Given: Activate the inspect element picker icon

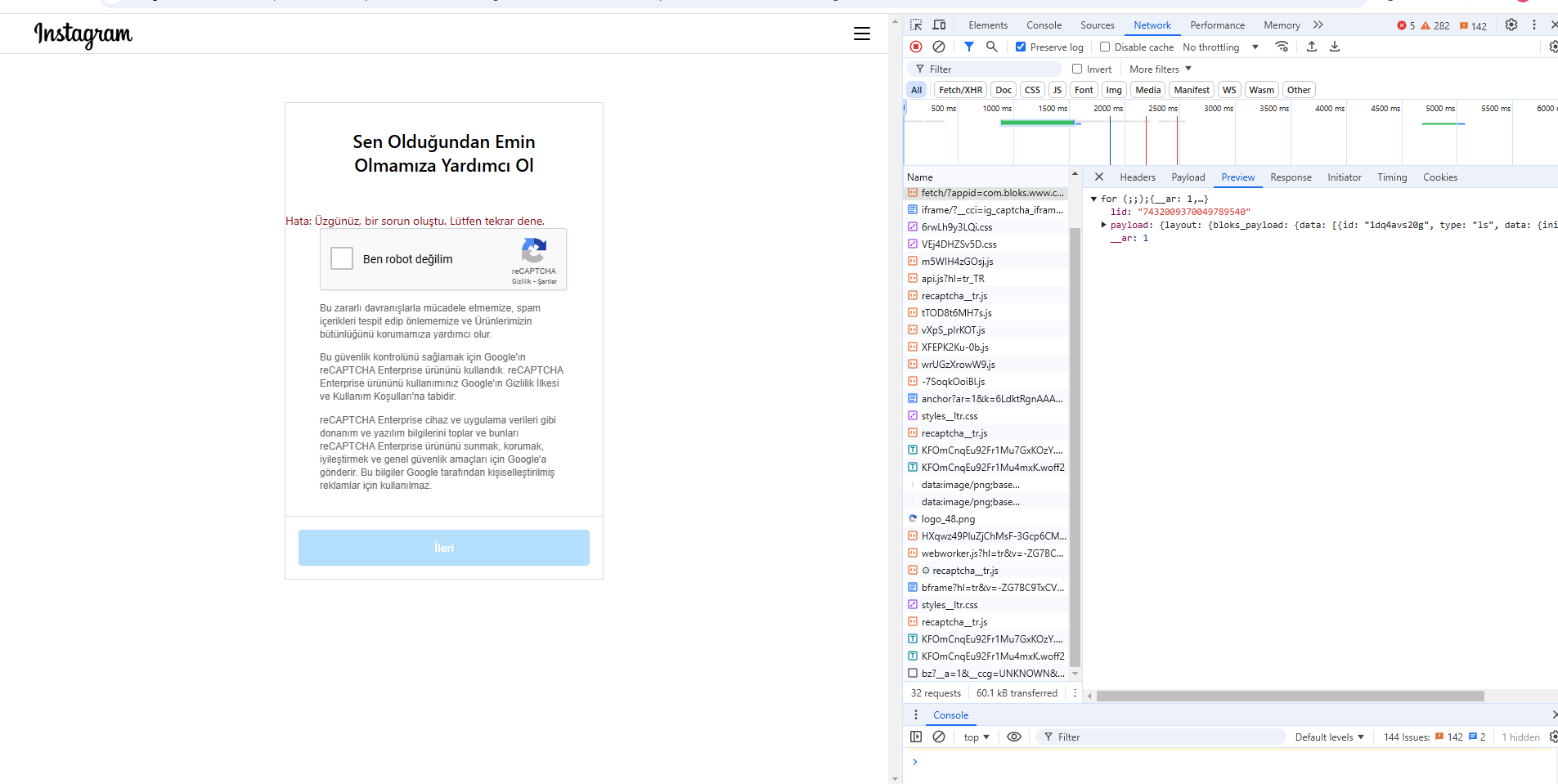Looking at the screenshot, I should (x=916, y=25).
